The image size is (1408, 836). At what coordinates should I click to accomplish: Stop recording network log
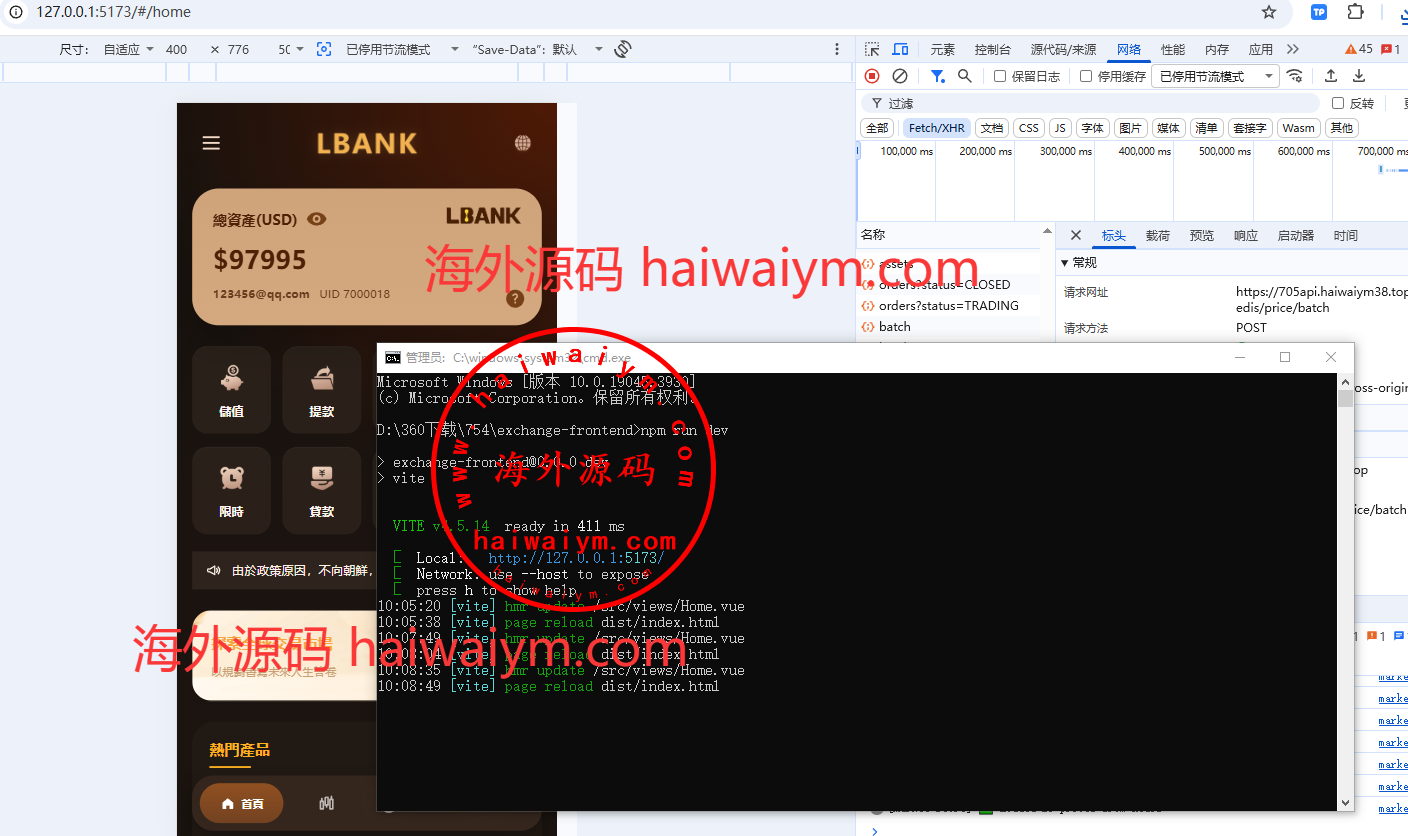[x=872, y=76]
